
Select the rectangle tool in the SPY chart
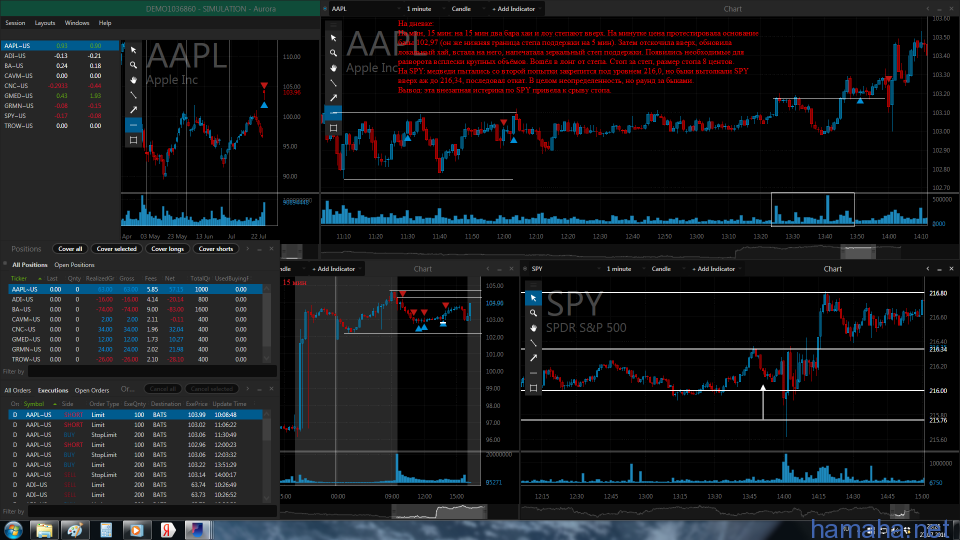click(533, 388)
